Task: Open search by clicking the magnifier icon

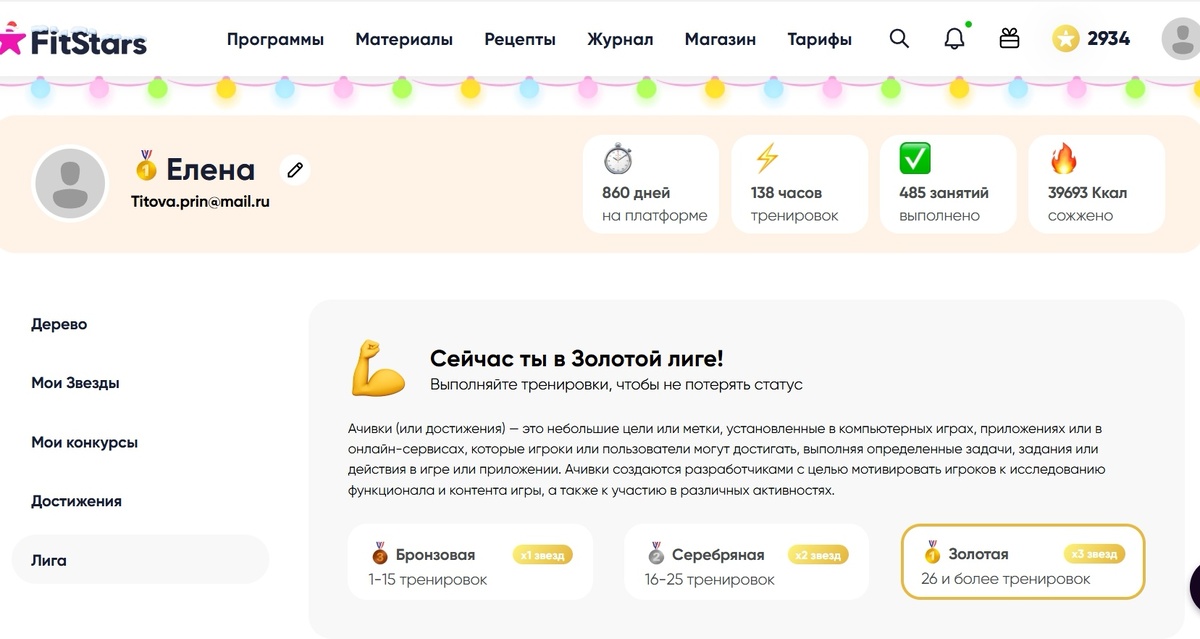Action: coord(898,38)
